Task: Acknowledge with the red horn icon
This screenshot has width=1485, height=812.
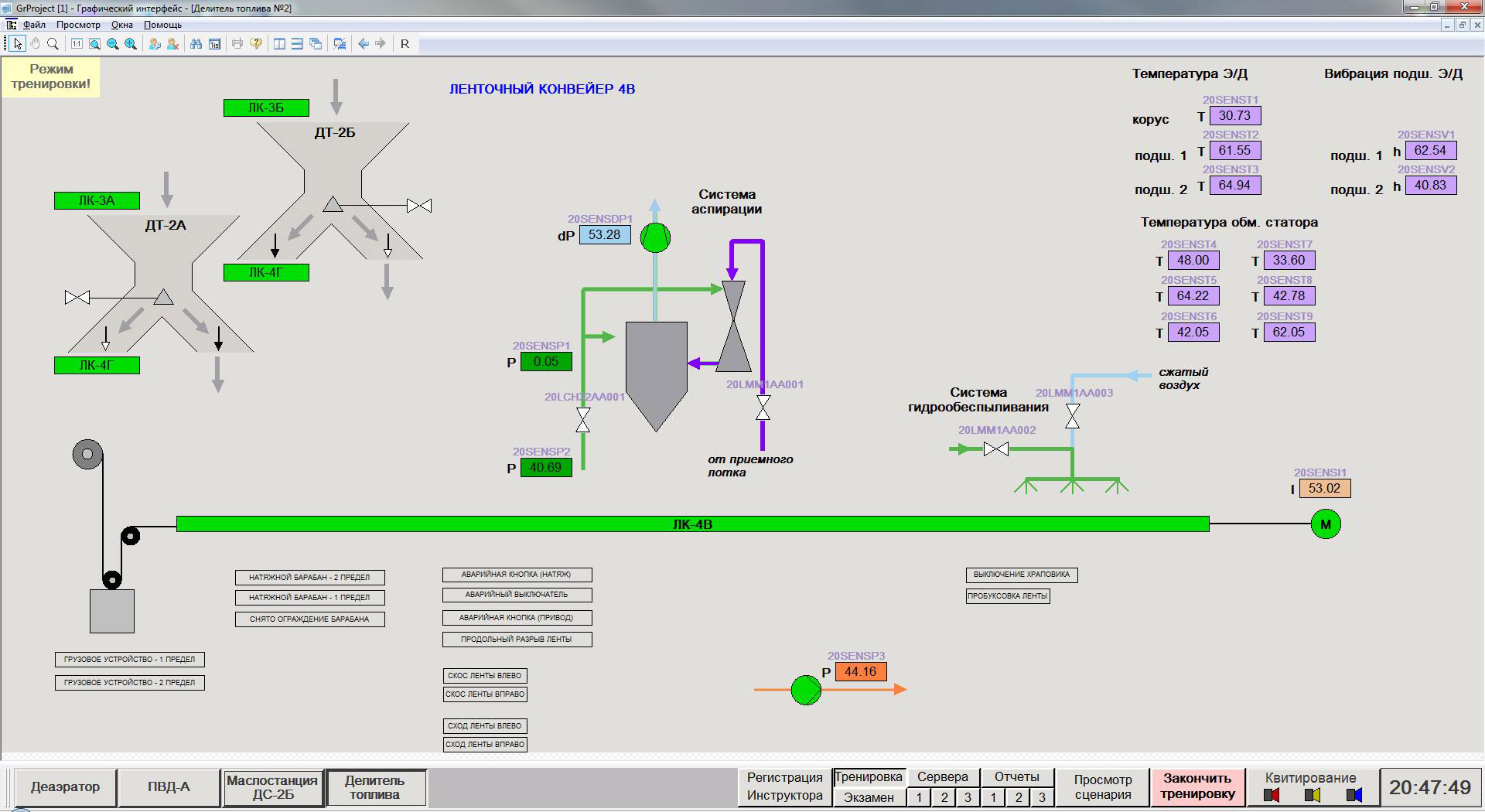Action: (1272, 795)
